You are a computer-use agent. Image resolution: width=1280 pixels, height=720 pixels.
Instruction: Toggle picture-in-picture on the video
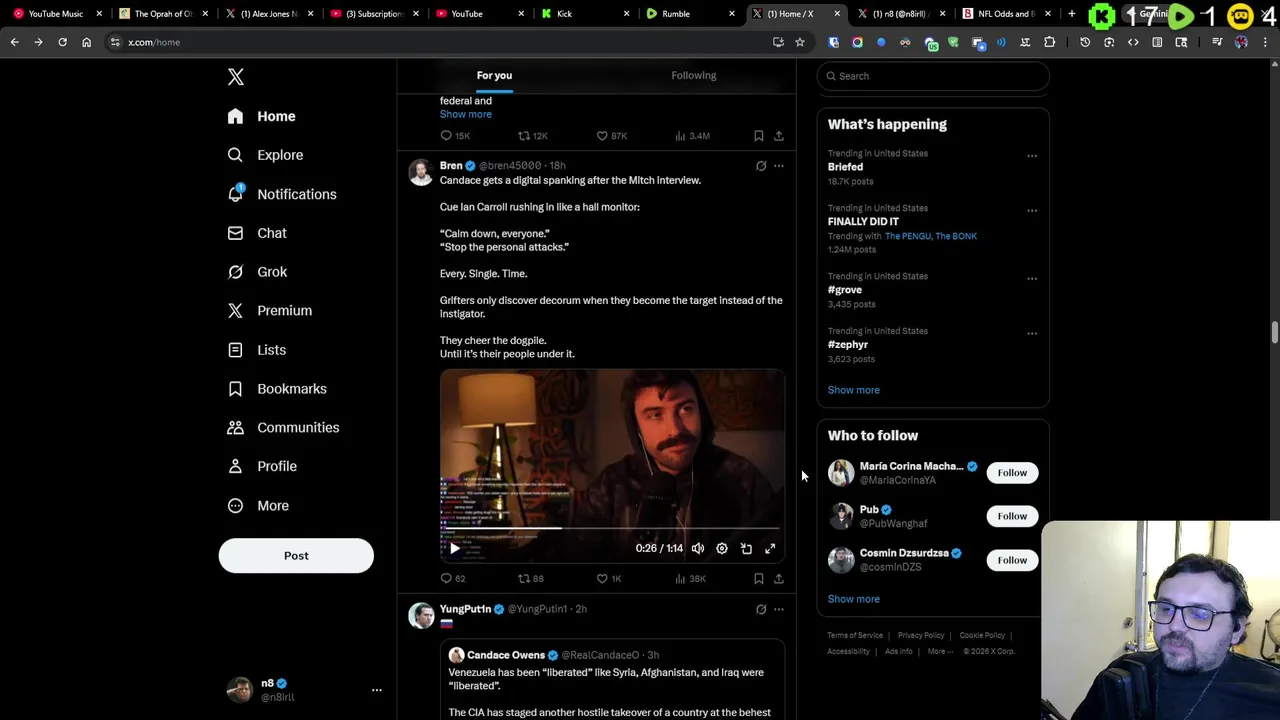point(746,548)
